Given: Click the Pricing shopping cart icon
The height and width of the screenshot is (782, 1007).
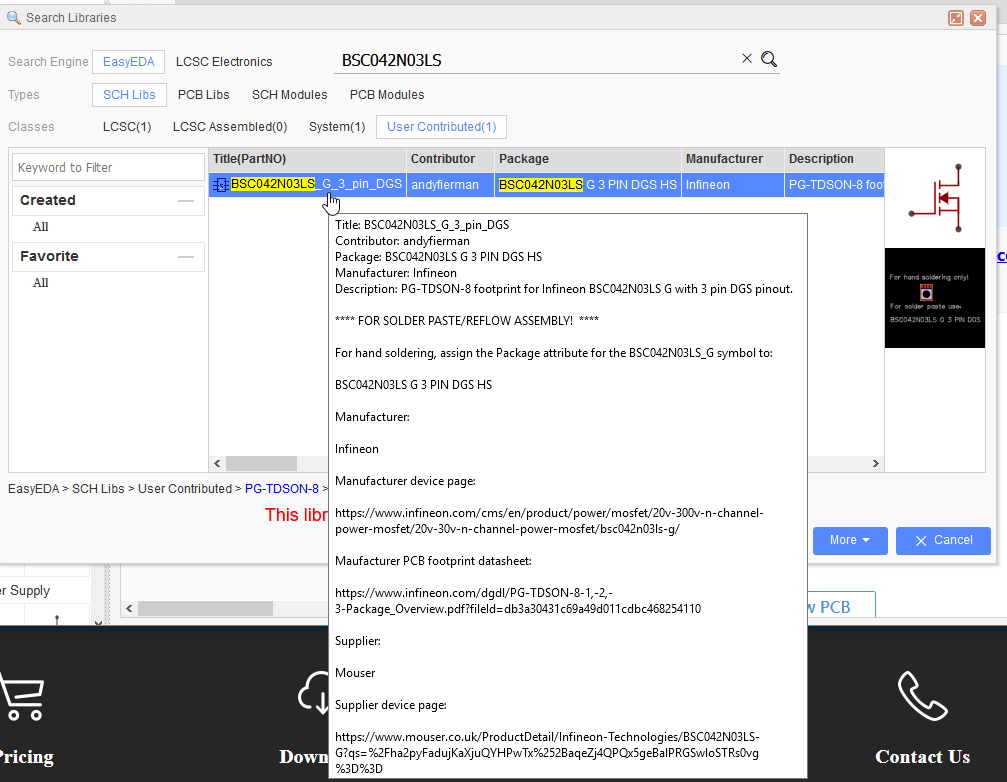Looking at the screenshot, I should click(22, 696).
